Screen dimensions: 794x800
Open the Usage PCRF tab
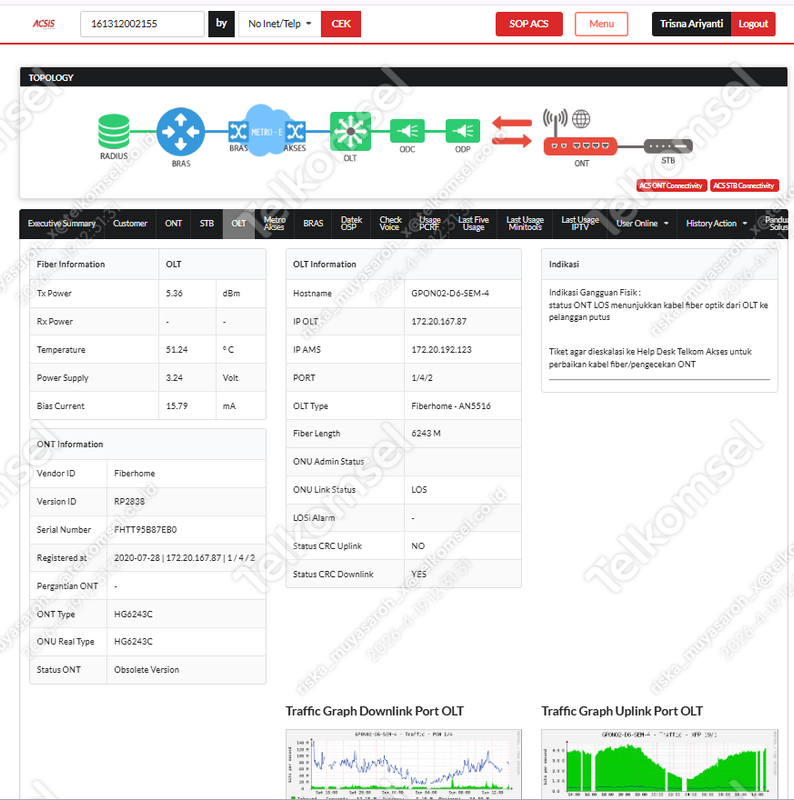(430, 223)
